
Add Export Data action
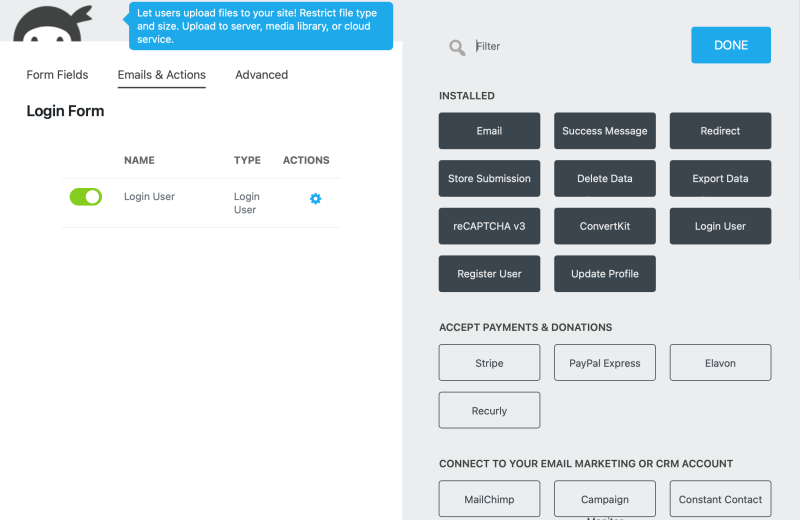coord(720,178)
